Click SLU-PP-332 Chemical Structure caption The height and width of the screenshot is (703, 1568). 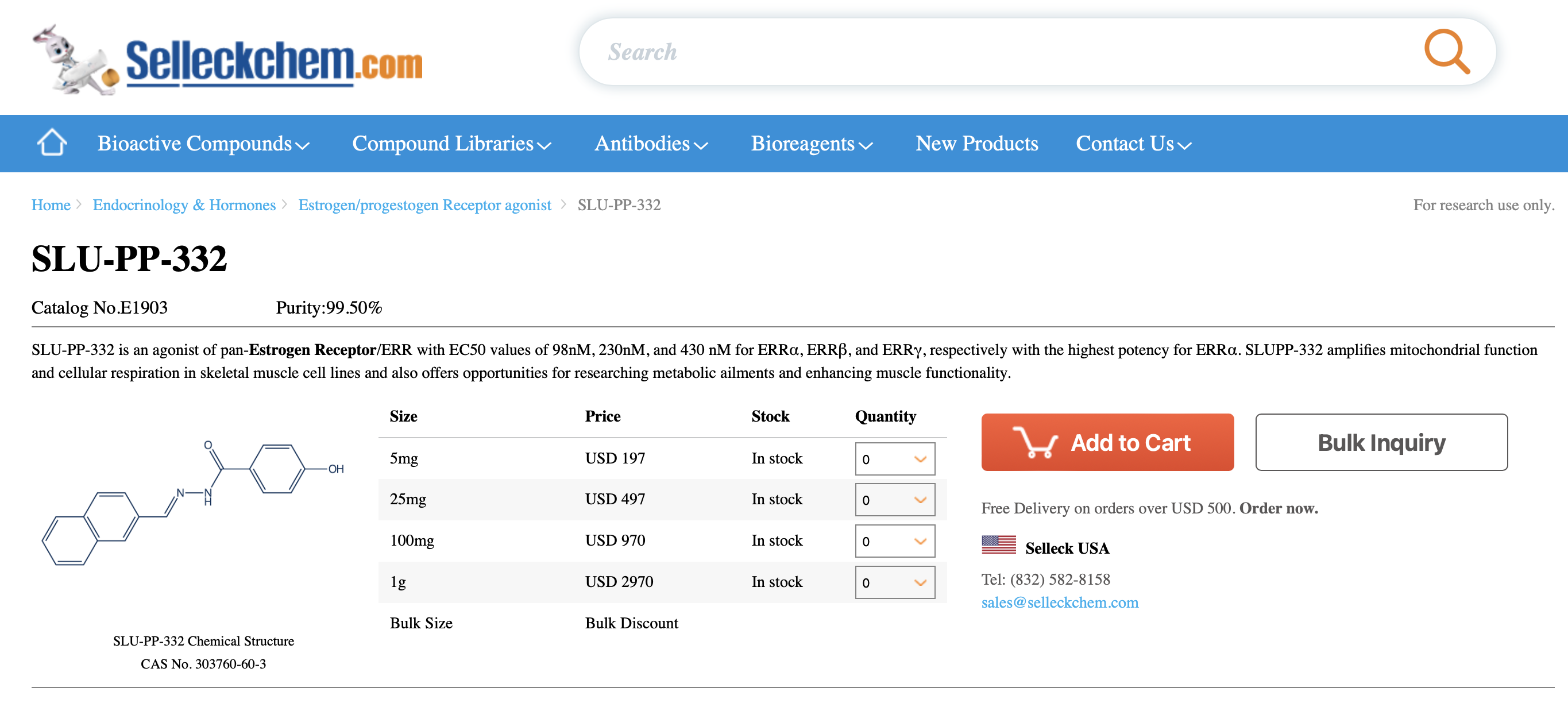pos(203,640)
